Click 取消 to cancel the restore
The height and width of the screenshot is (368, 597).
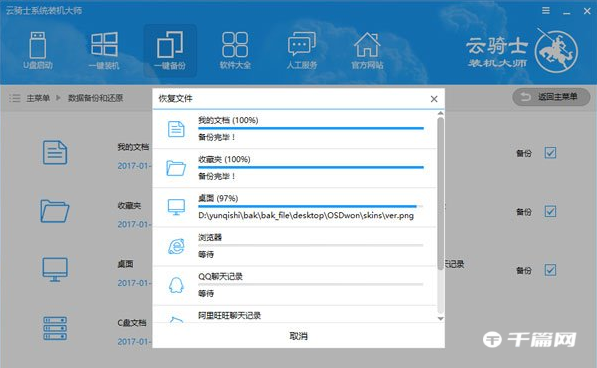(298, 336)
